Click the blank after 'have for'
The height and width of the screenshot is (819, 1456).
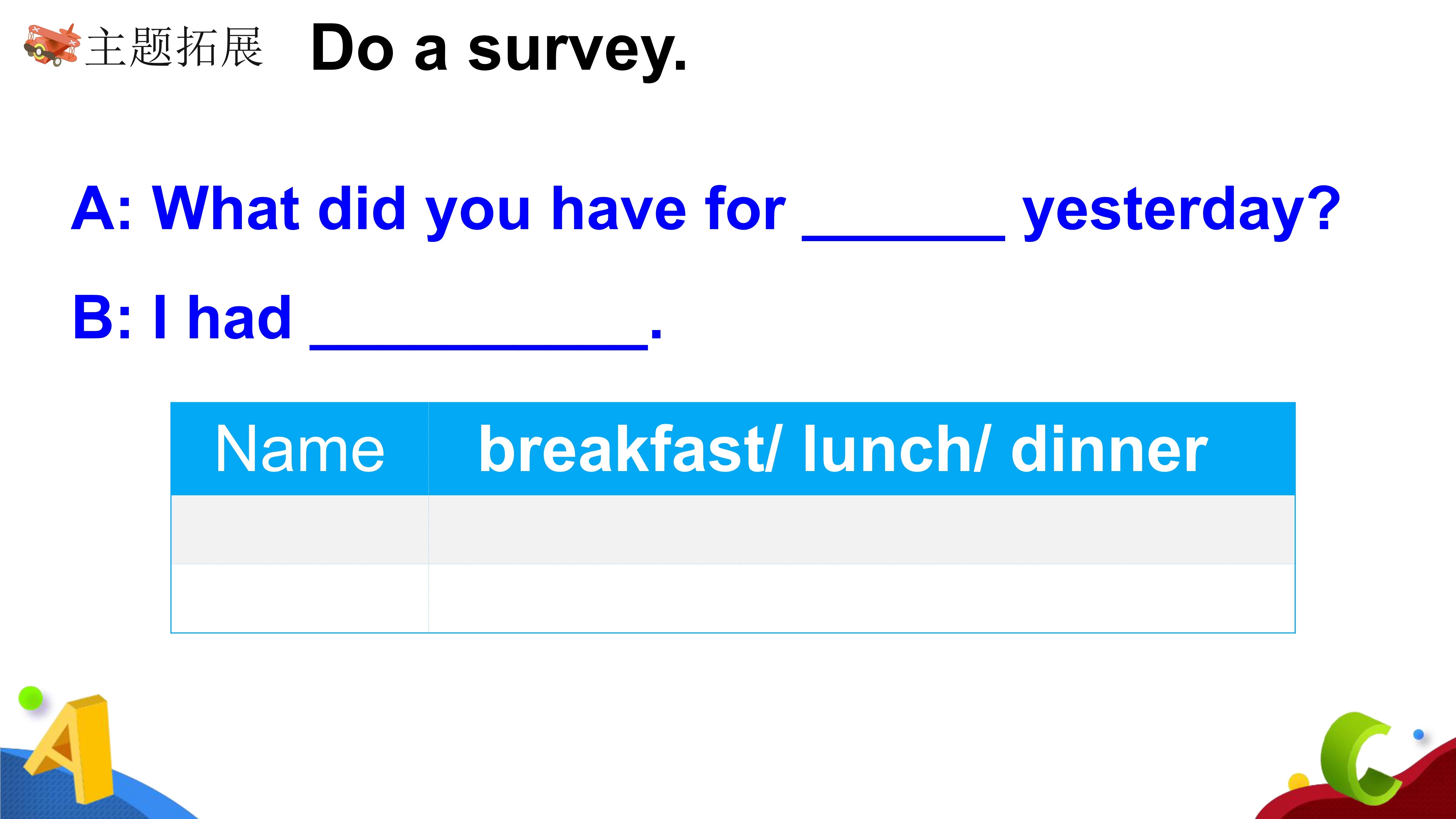903,238
